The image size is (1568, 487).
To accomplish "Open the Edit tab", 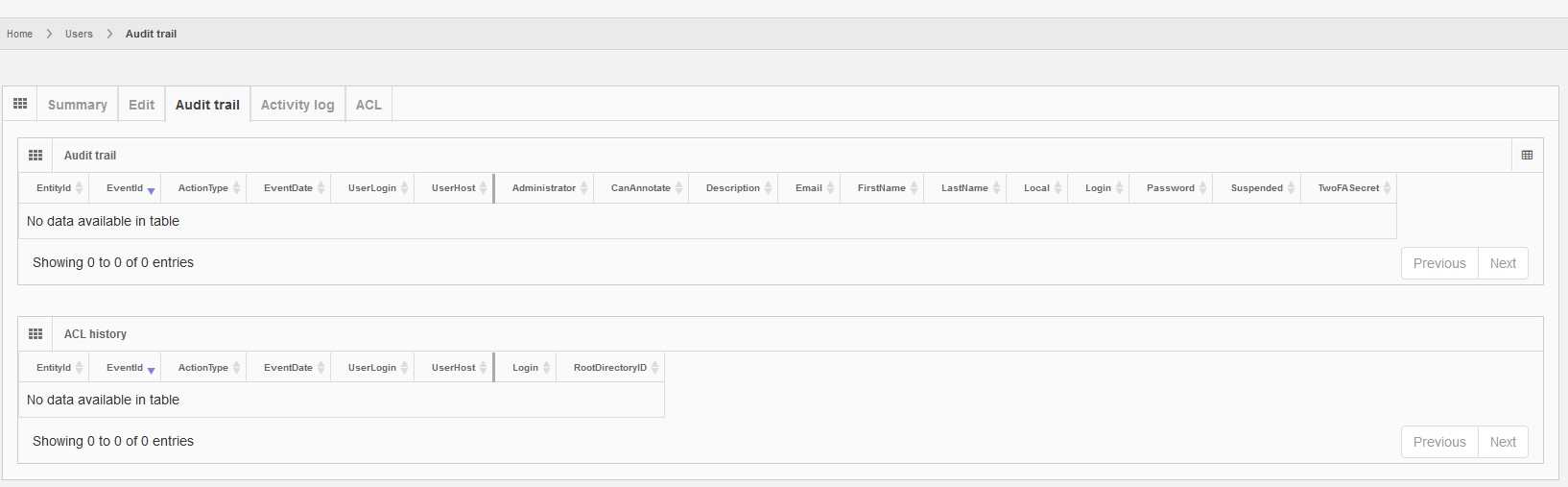I will pos(141,105).
